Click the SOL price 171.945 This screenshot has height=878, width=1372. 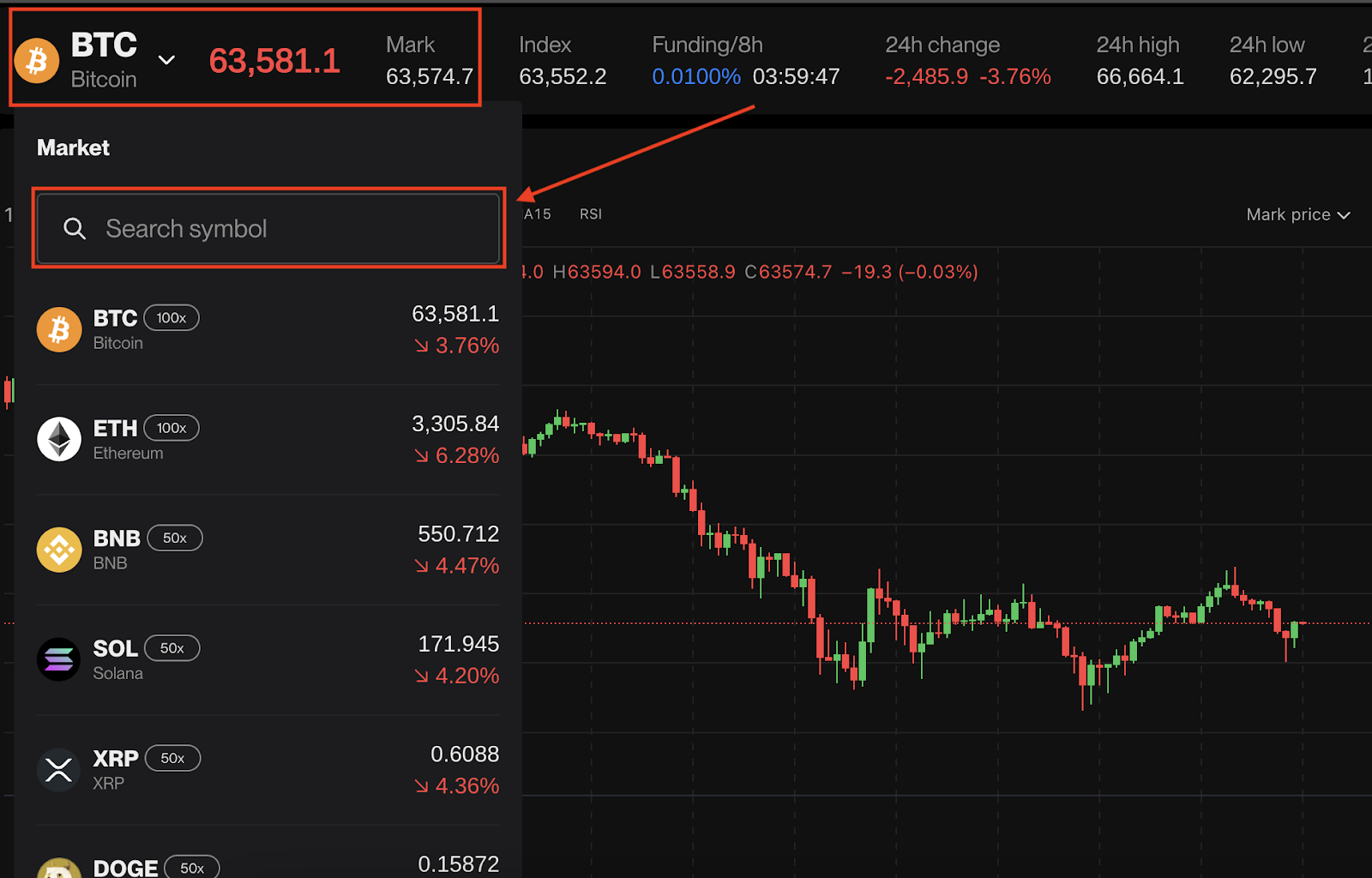point(459,644)
